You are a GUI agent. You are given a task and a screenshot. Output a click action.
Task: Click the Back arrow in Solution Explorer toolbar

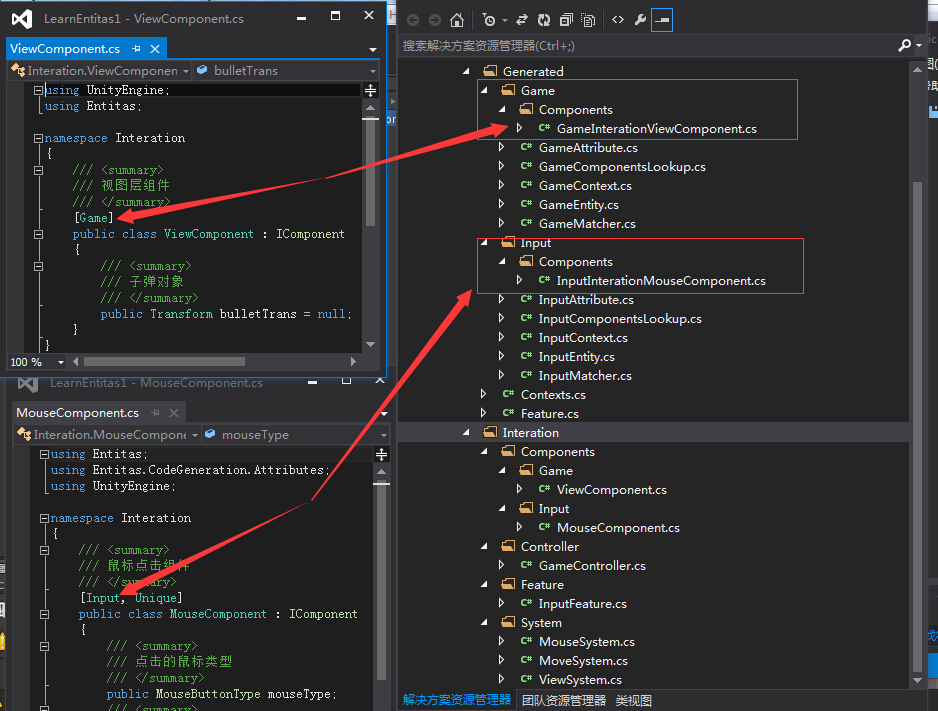tap(413, 20)
